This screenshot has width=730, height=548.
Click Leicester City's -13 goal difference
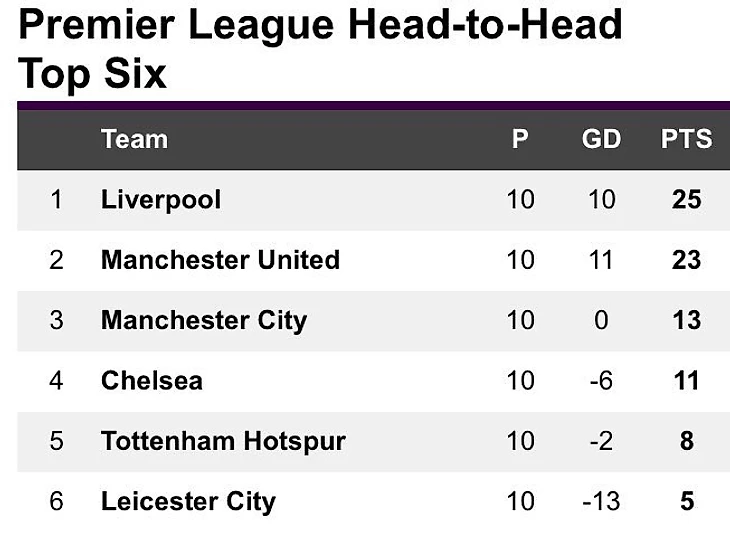pos(601,501)
